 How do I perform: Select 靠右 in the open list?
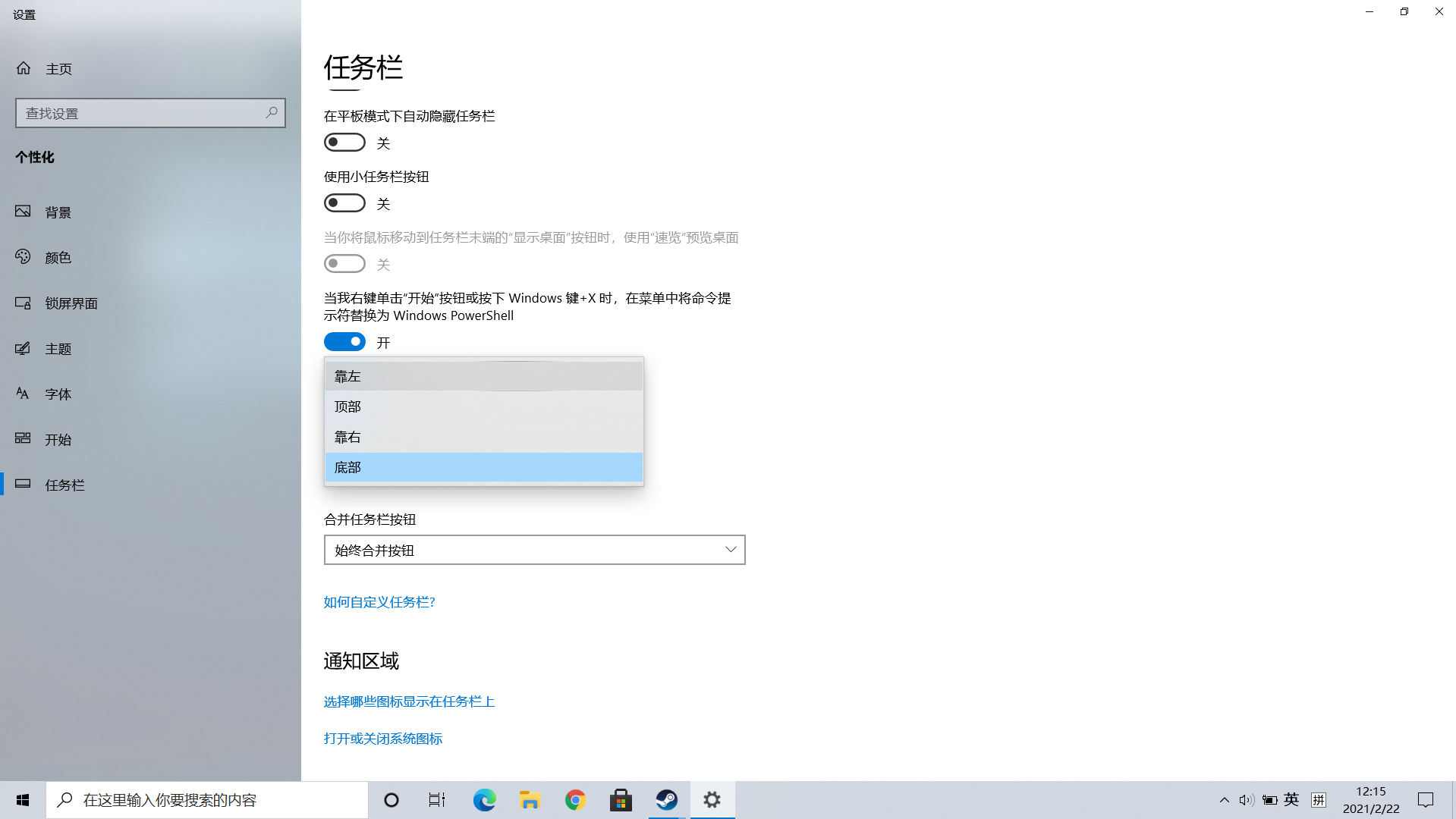click(483, 437)
